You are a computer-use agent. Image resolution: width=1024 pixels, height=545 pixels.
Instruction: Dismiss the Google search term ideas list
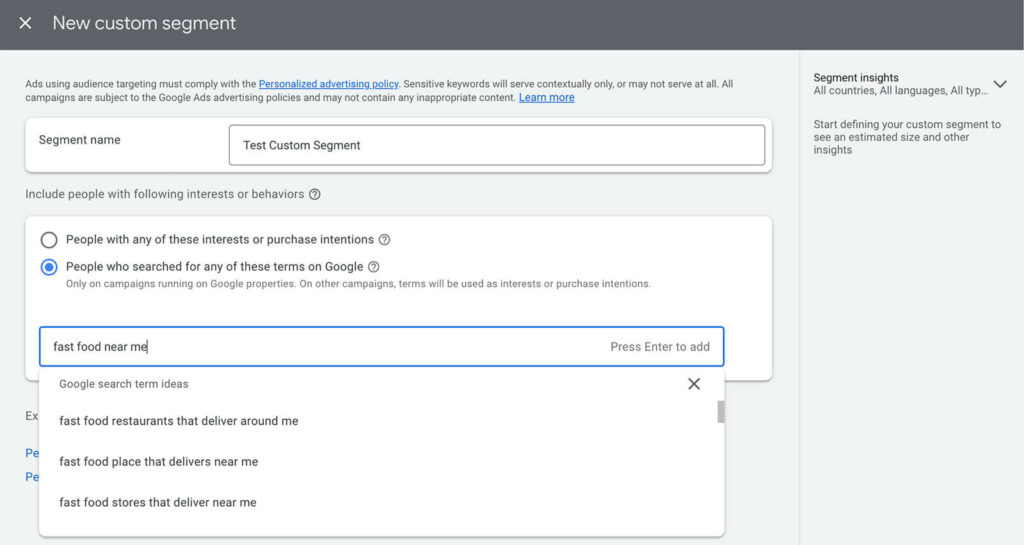pyautogui.click(x=694, y=384)
